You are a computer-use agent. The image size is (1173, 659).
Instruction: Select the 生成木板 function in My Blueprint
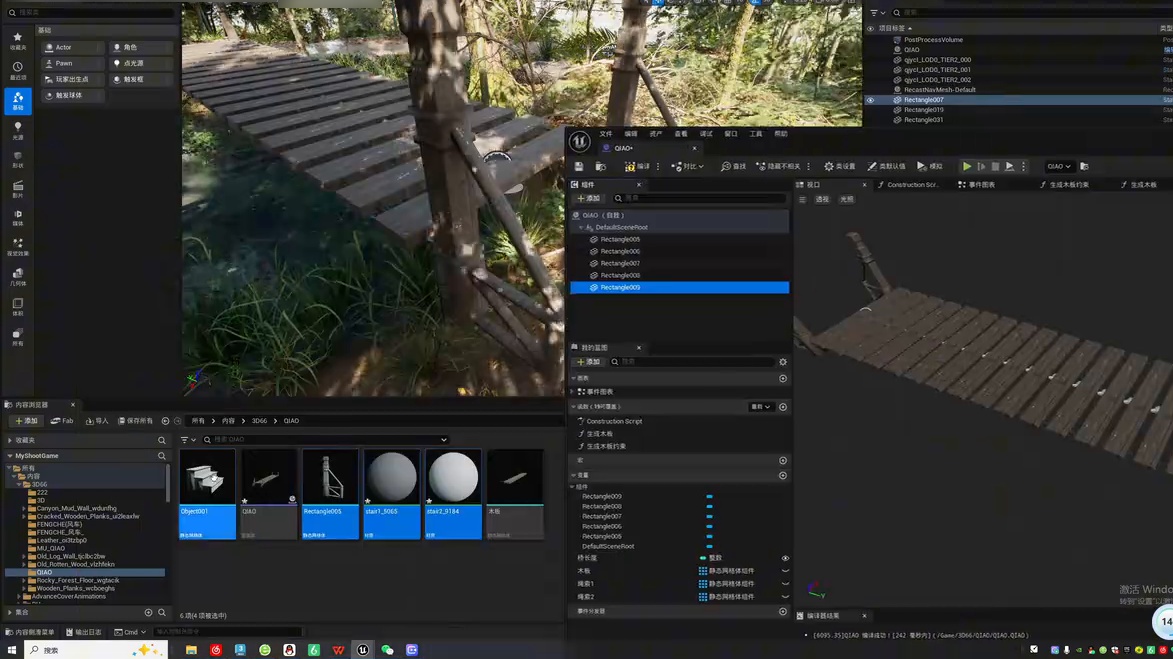click(599, 434)
